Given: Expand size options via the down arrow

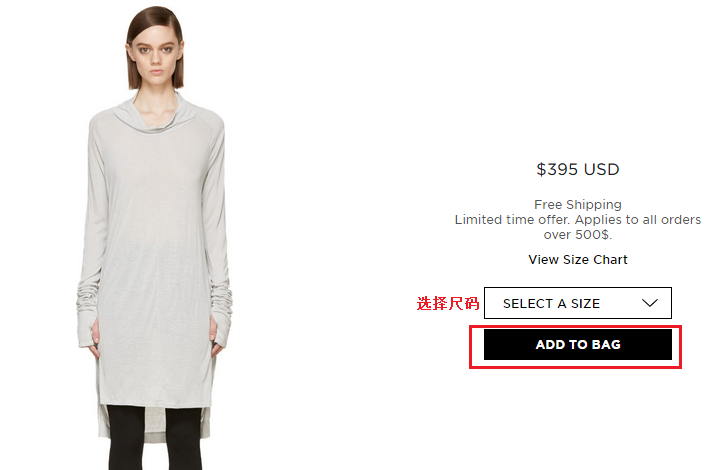Looking at the screenshot, I should [650, 303].
